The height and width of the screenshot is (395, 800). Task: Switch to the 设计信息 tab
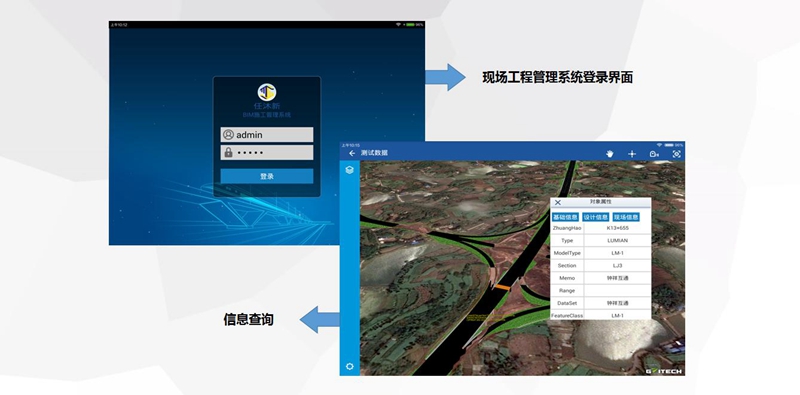(596, 217)
